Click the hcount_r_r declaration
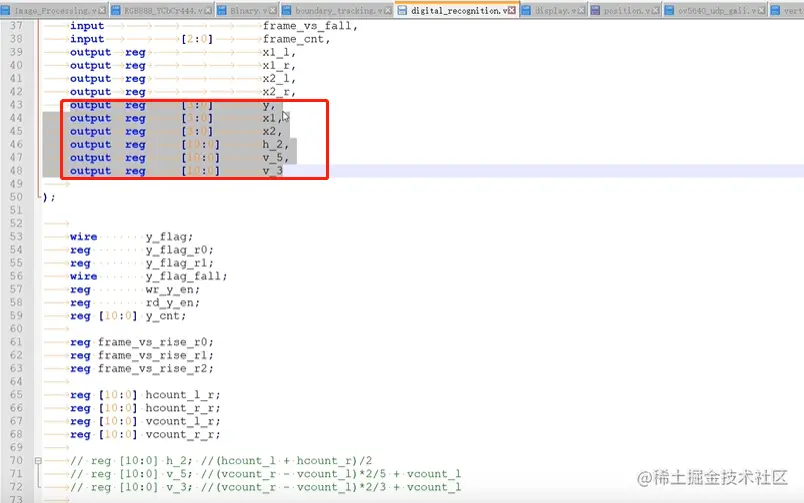 (183, 408)
